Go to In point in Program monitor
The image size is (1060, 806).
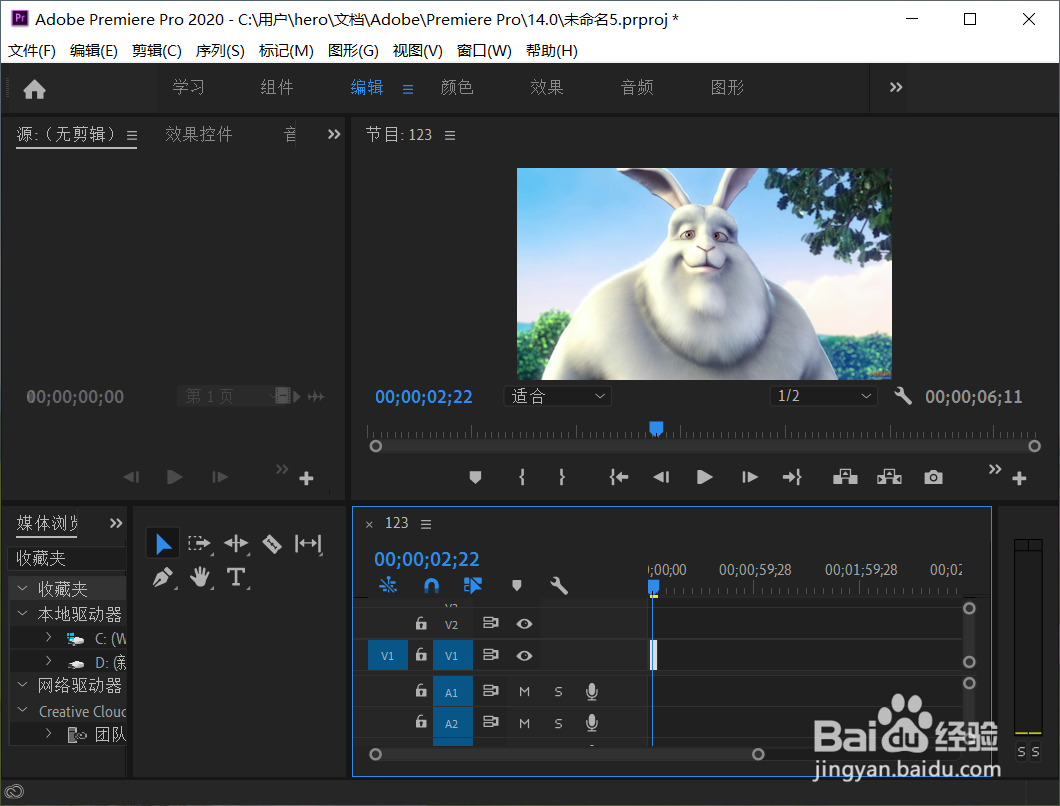[619, 477]
